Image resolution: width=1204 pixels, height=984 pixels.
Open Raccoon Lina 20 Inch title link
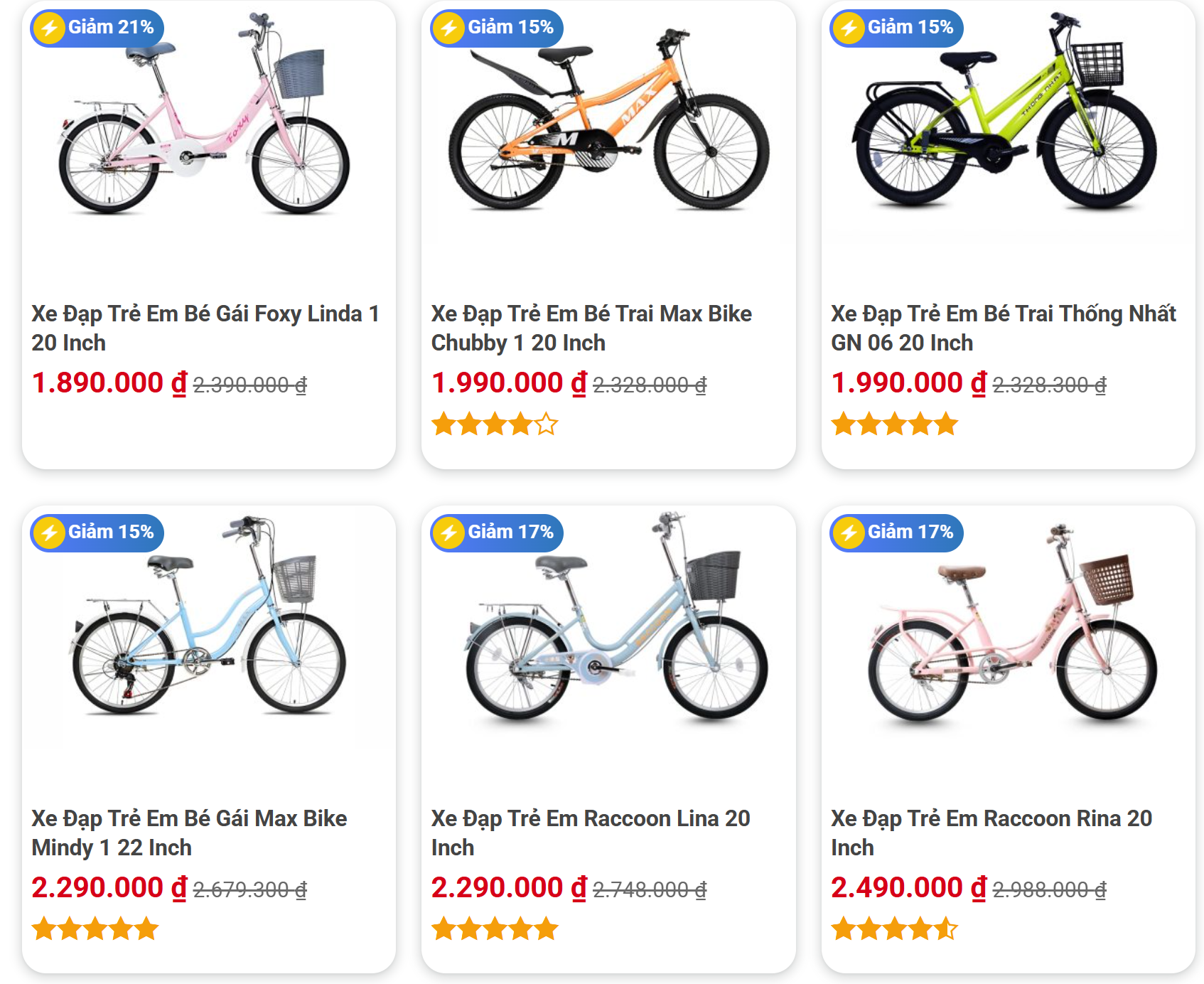590,833
